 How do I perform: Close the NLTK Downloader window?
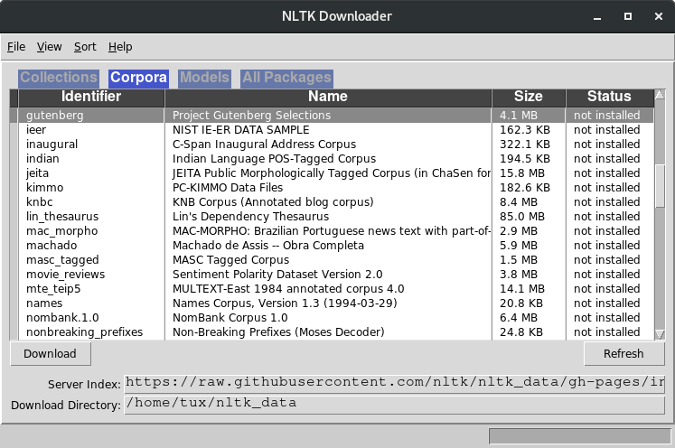click(658, 16)
